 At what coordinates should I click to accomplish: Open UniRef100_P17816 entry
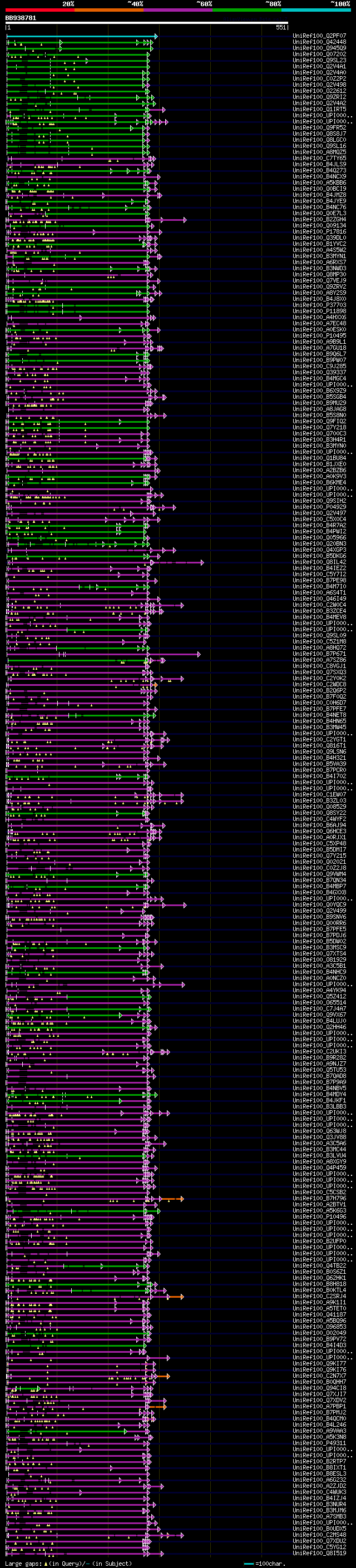pyautogui.click(x=319, y=232)
